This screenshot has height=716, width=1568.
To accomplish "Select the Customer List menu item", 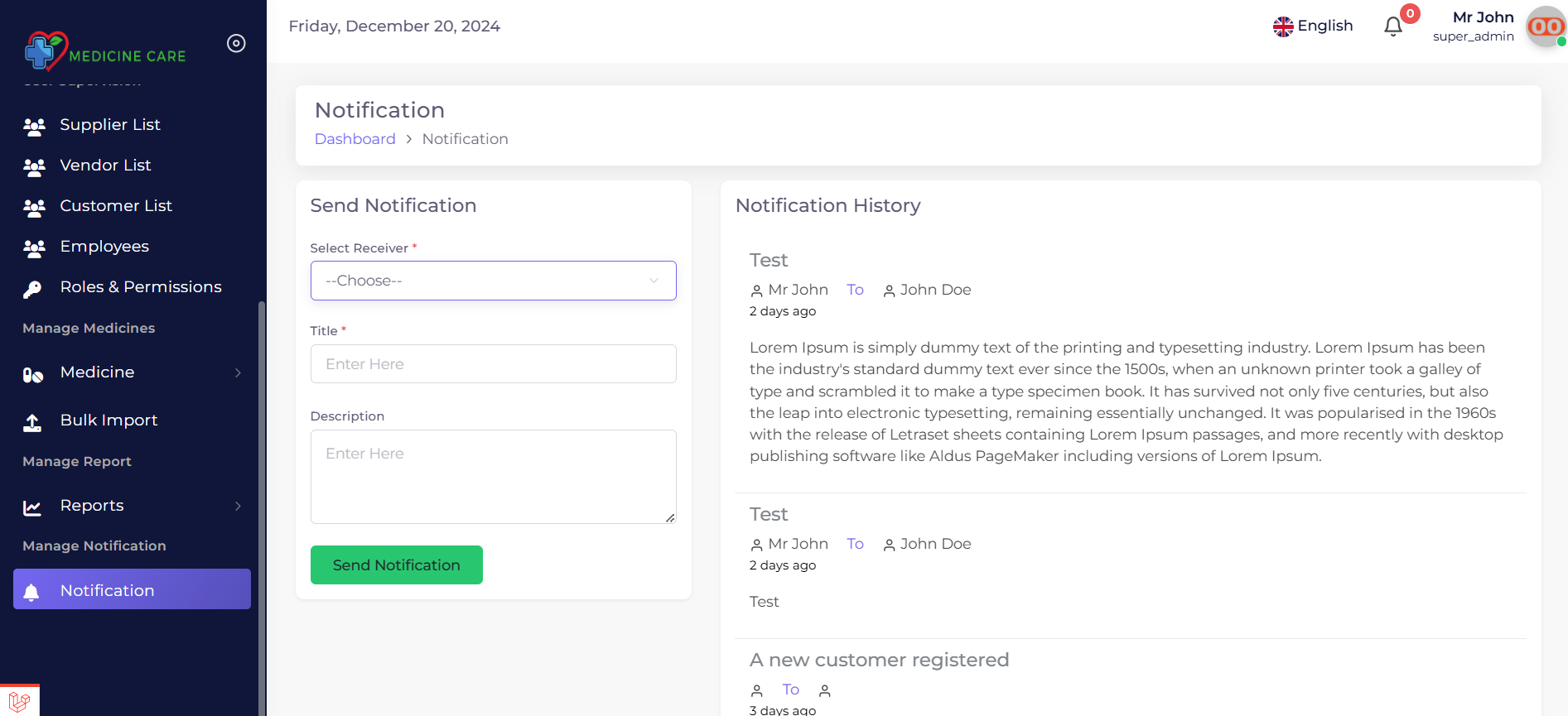I will [116, 206].
